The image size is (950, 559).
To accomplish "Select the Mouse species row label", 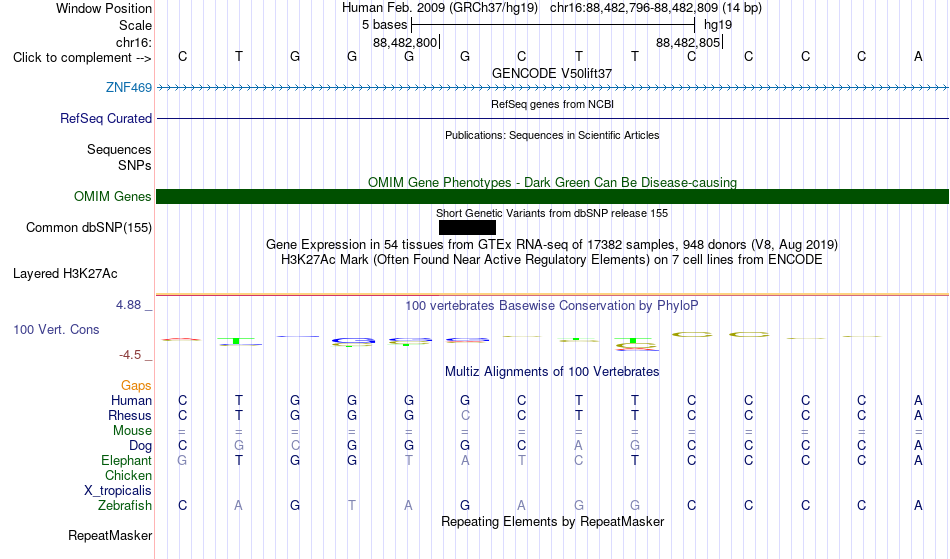I will [x=132, y=431].
